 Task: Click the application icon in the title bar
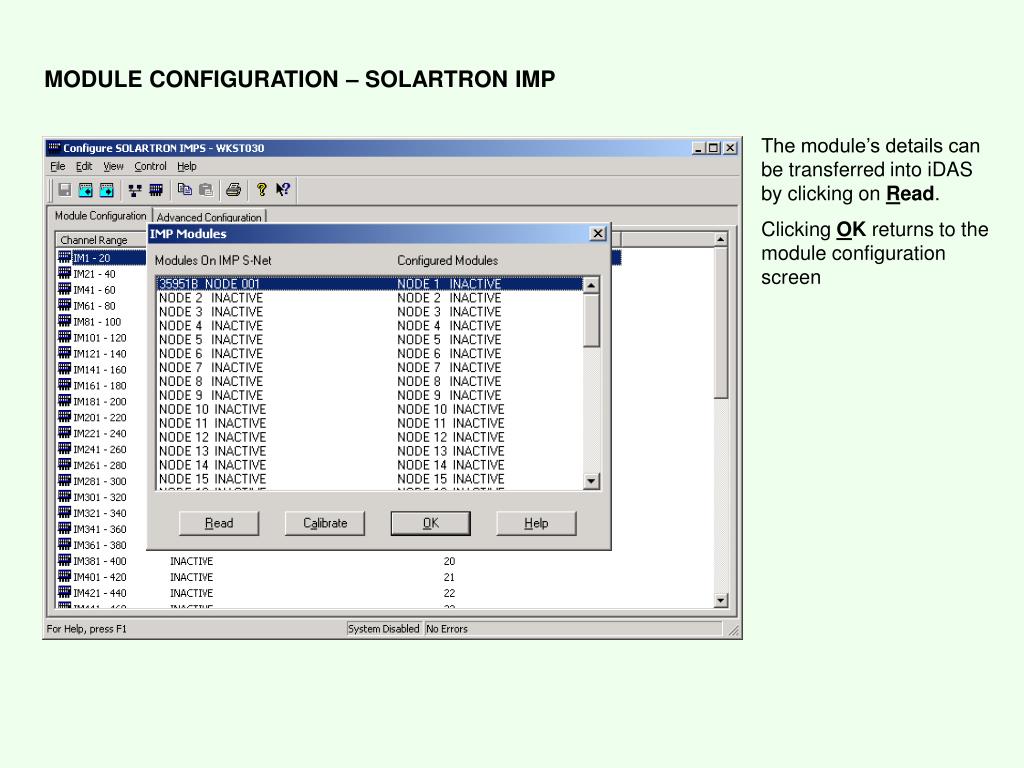point(54,148)
